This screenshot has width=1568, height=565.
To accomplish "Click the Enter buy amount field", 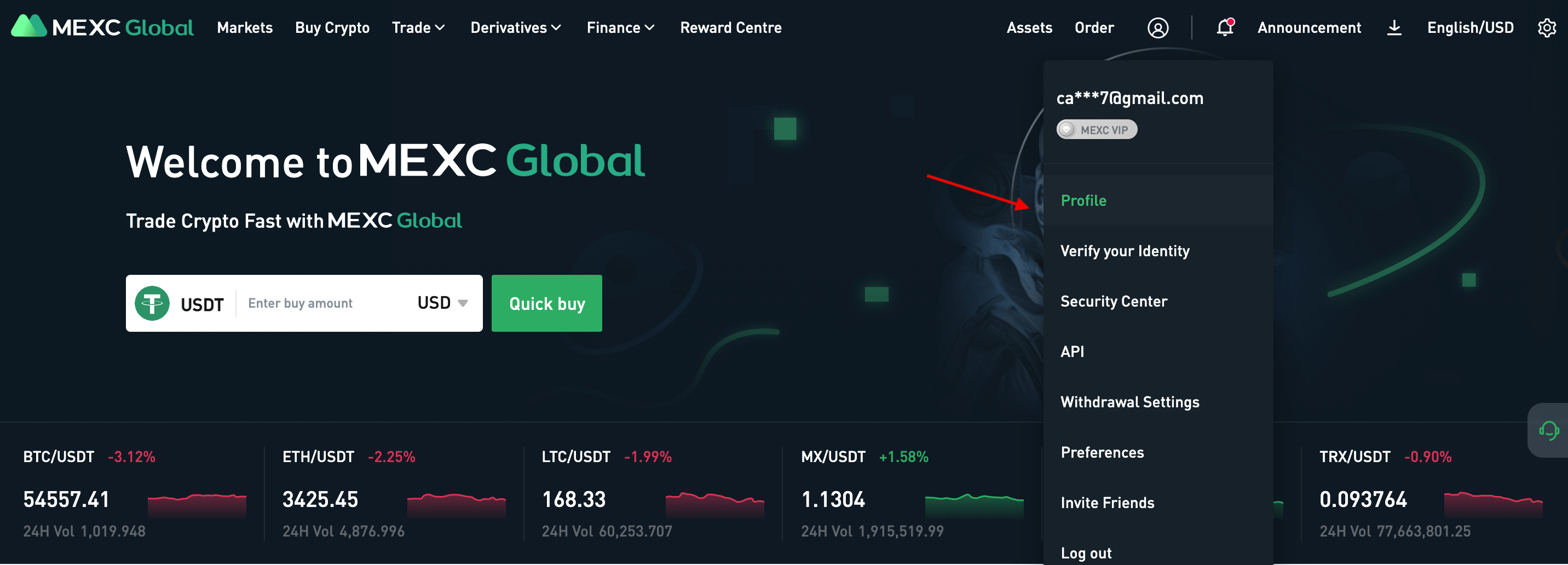I will tap(326, 303).
